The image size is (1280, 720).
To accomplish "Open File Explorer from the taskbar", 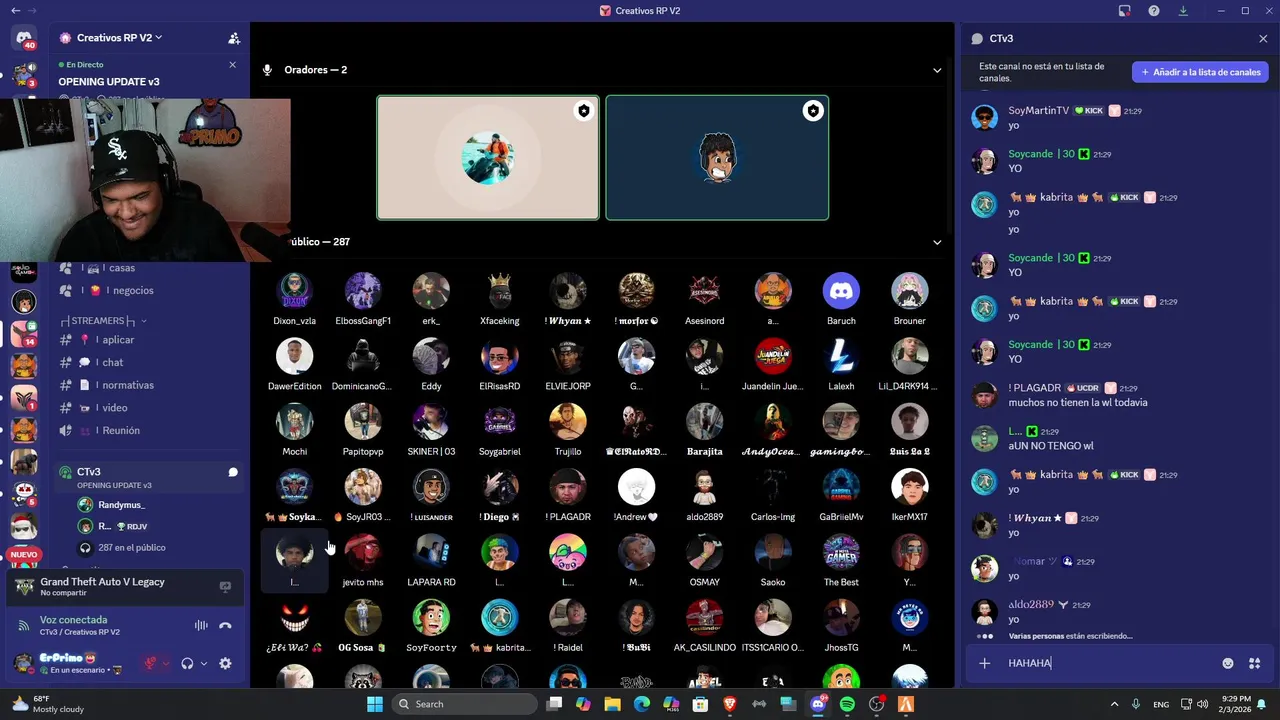I will (x=612, y=704).
